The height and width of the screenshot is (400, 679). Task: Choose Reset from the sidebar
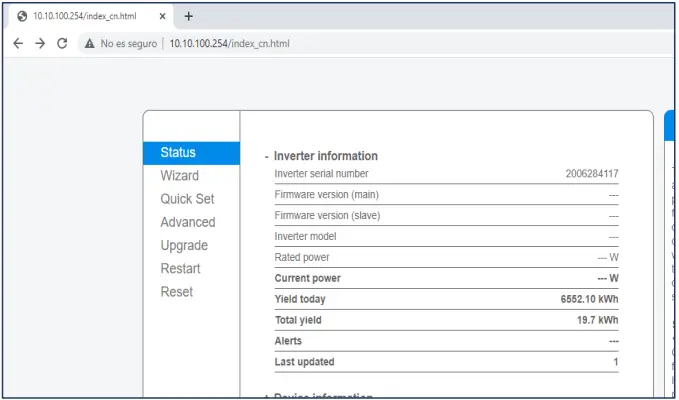point(177,292)
